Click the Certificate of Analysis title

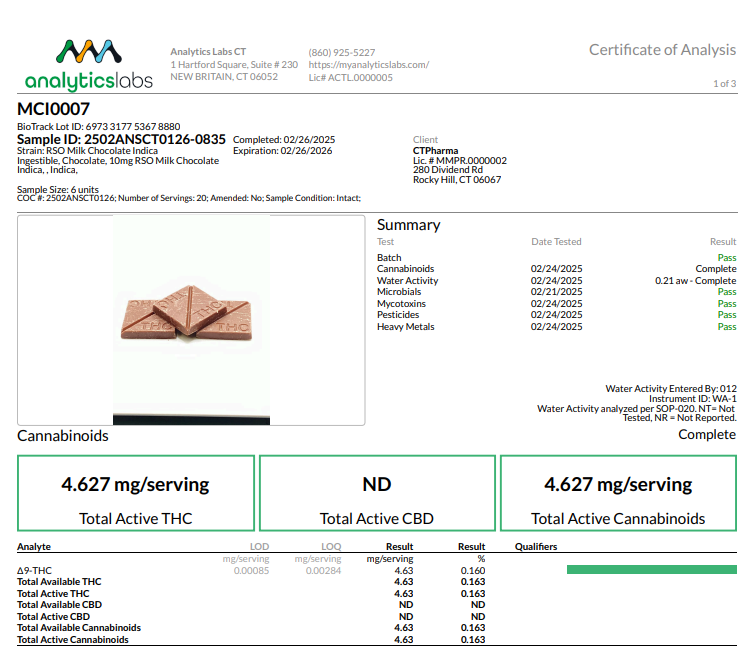tap(662, 50)
